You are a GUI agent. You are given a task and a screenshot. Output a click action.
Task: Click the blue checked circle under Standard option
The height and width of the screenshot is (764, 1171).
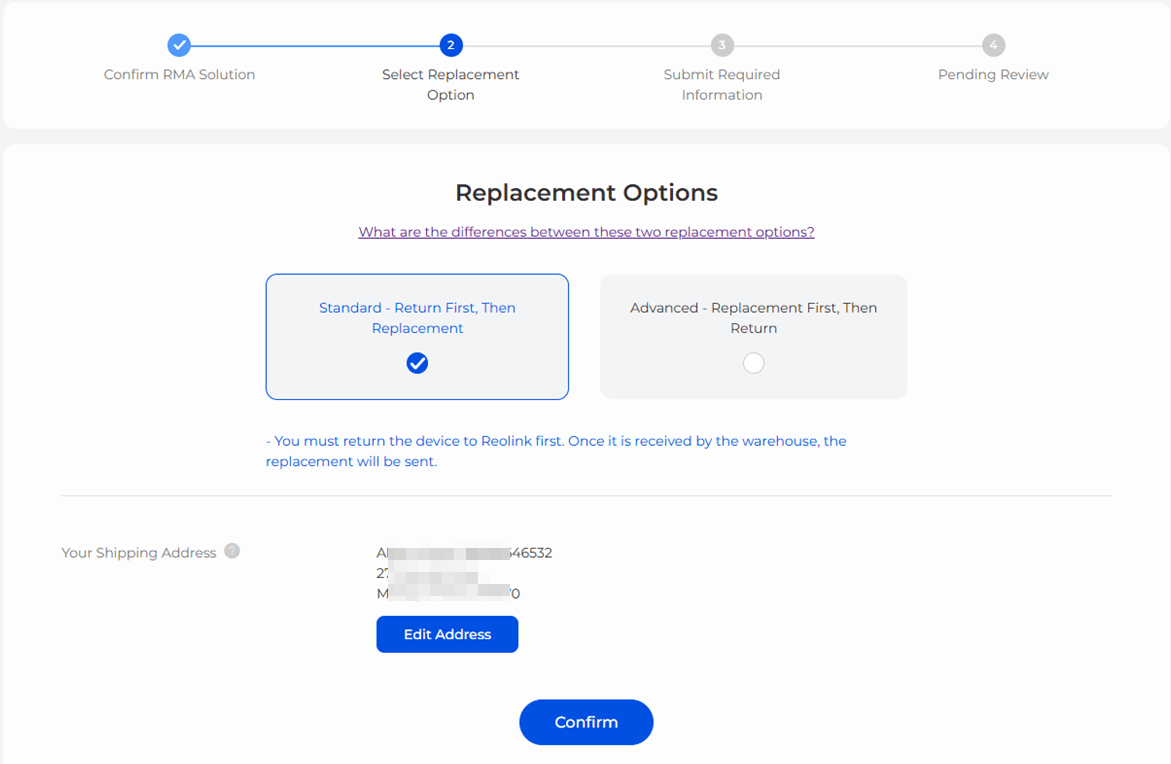417,363
